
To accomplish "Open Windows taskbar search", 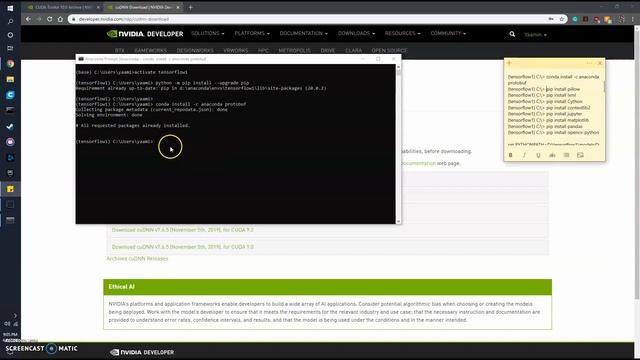I will [10, 21].
